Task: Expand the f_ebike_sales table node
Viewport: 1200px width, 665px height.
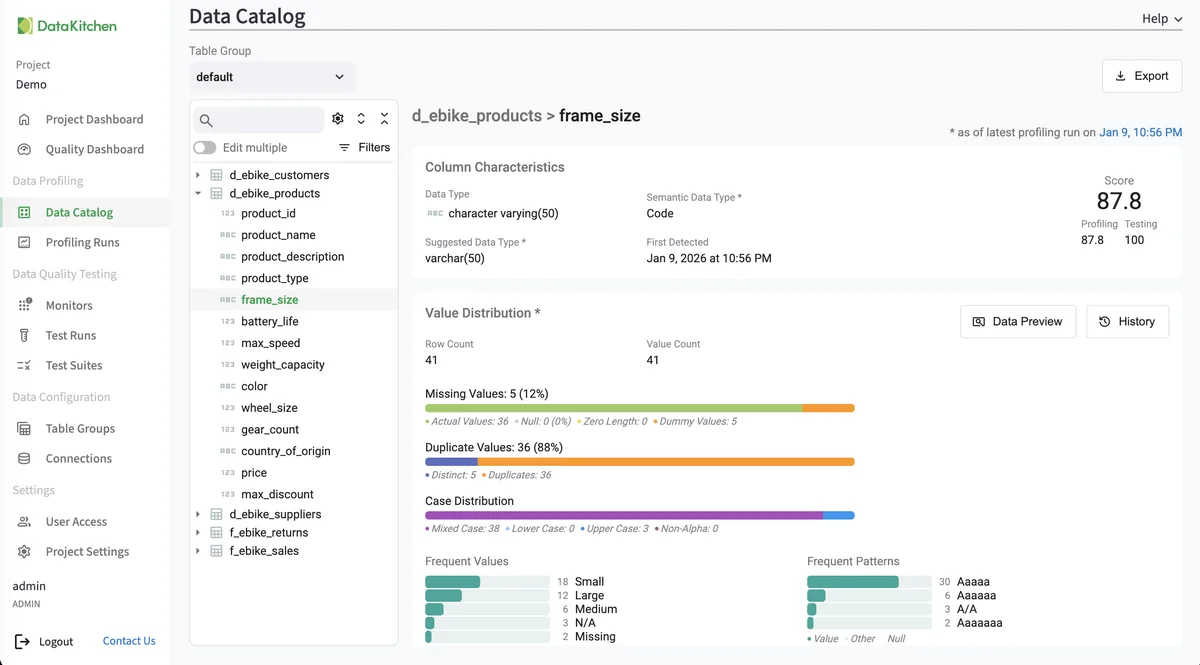Action: coord(198,551)
